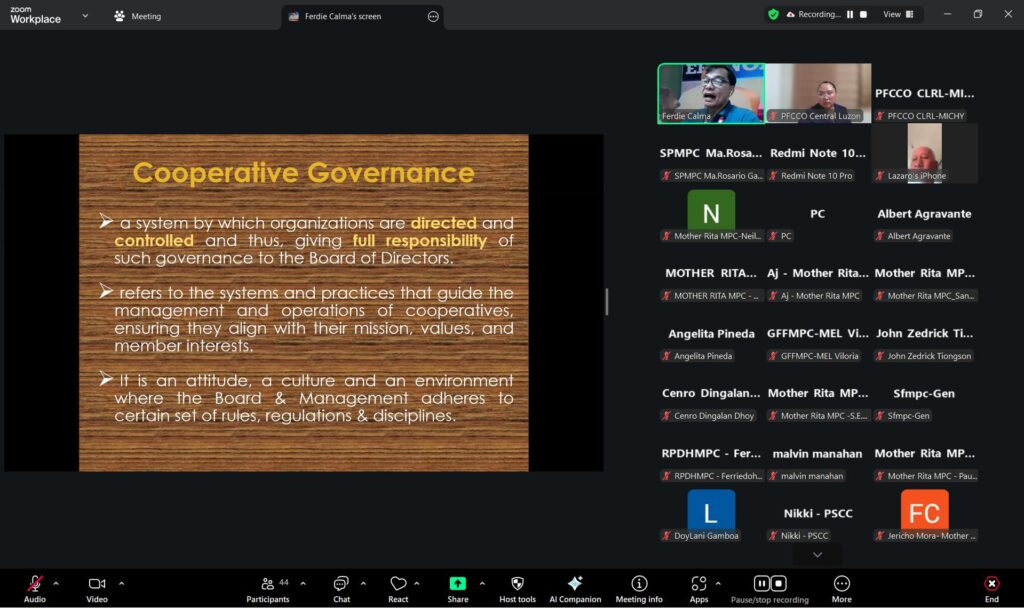Click the React heart icon
Image resolution: width=1024 pixels, height=608 pixels.
(x=398, y=584)
